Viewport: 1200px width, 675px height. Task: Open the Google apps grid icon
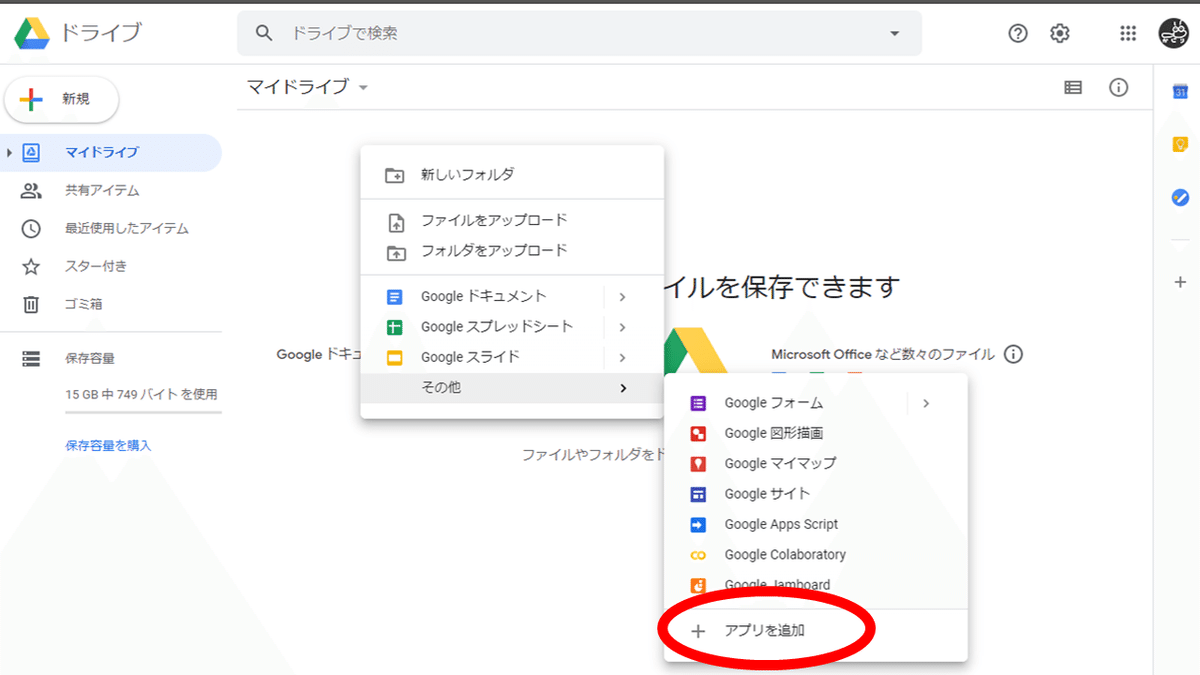click(x=1128, y=33)
